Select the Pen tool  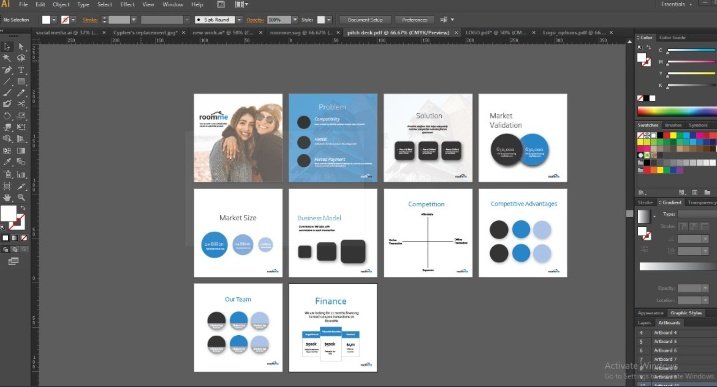(x=7, y=70)
